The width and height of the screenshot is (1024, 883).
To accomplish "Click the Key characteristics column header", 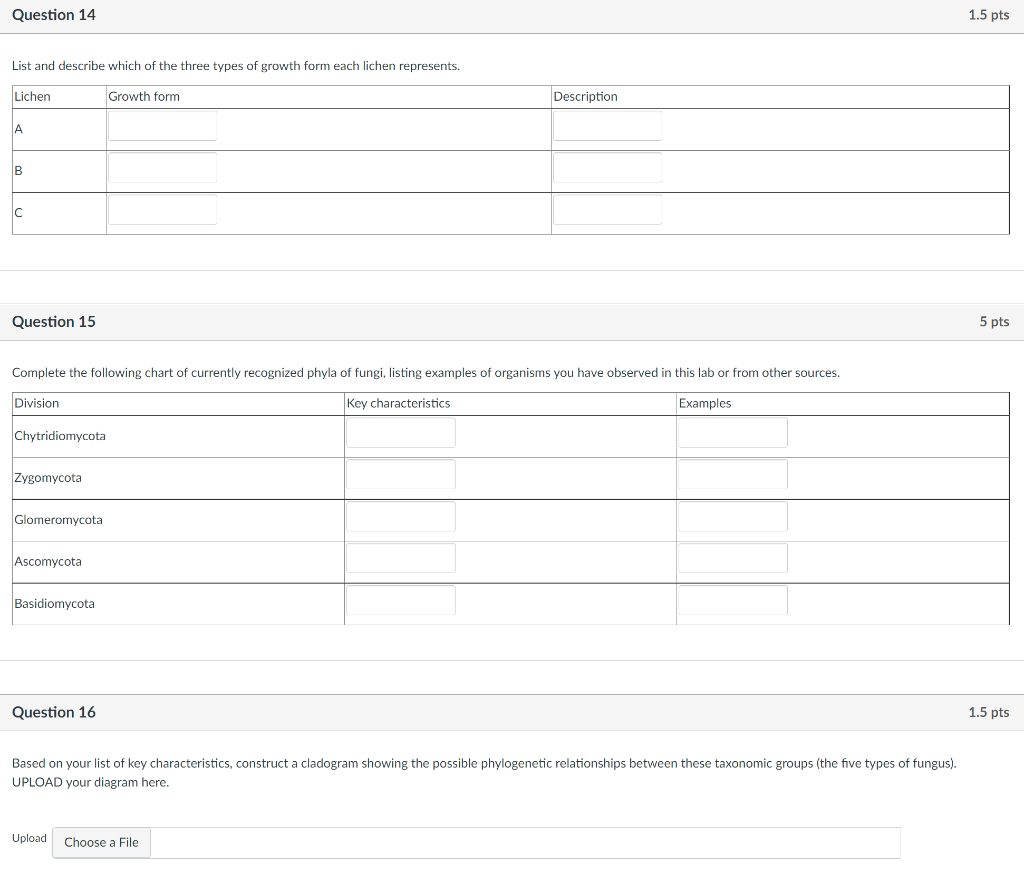I will [x=511, y=404].
